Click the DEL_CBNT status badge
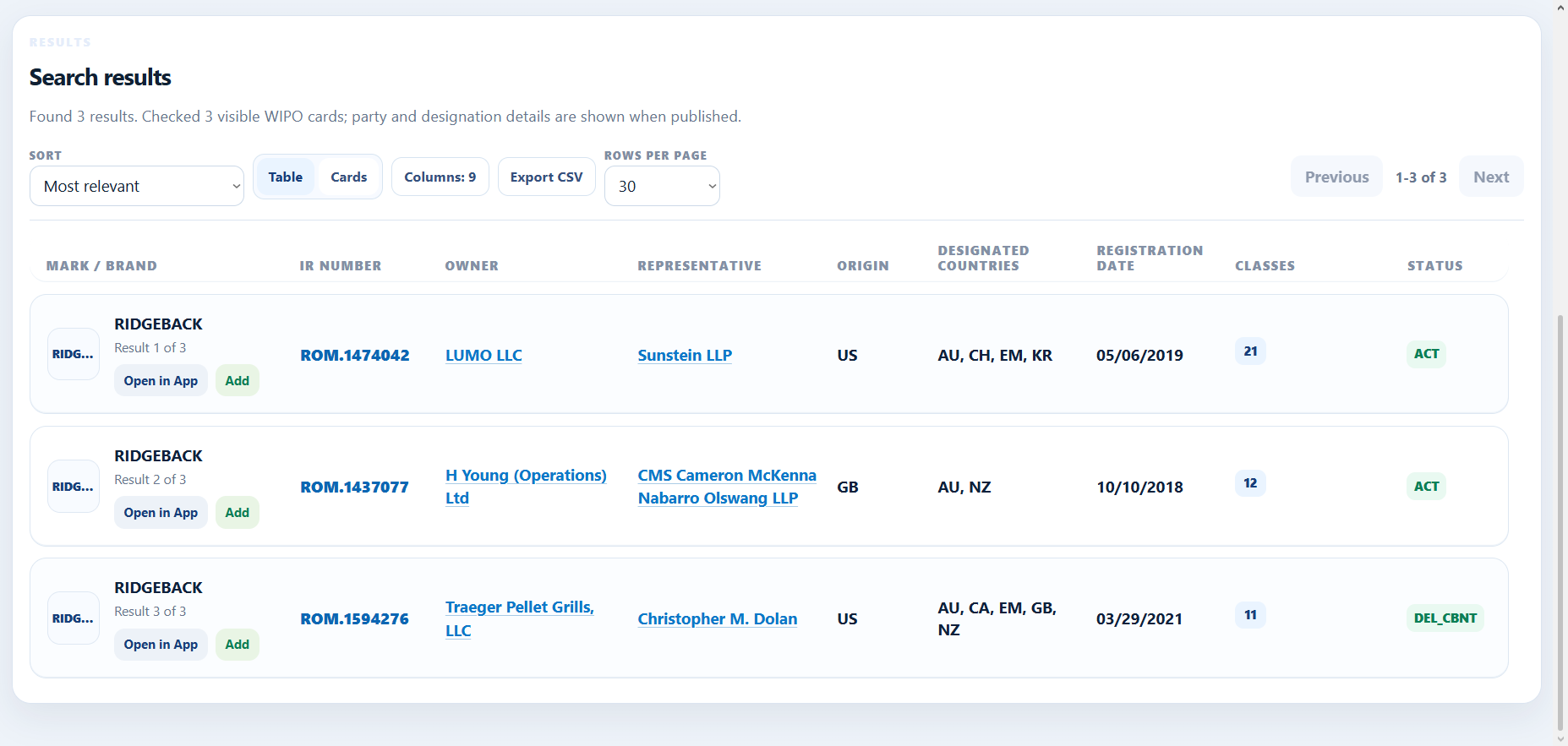The width and height of the screenshot is (1568, 746). tap(1445, 618)
